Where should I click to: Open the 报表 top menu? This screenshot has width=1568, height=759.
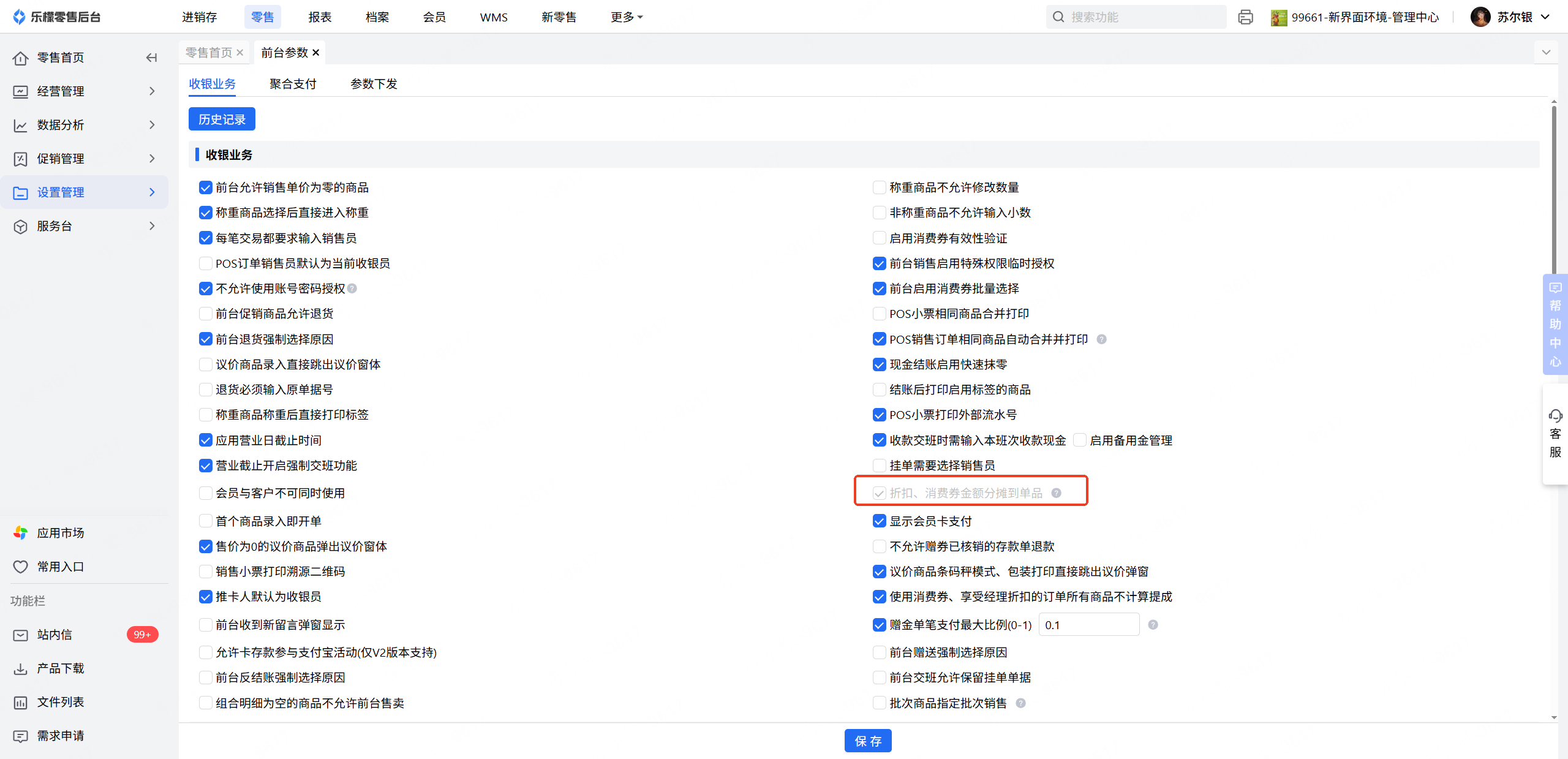[320, 17]
